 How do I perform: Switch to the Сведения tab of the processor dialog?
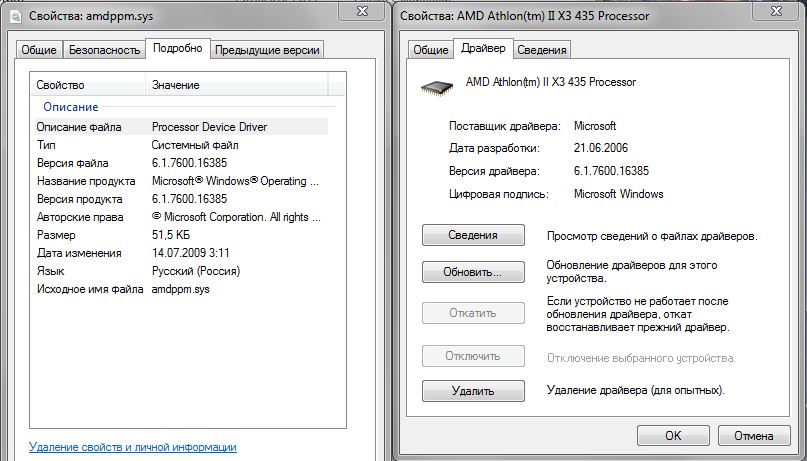click(542, 50)
